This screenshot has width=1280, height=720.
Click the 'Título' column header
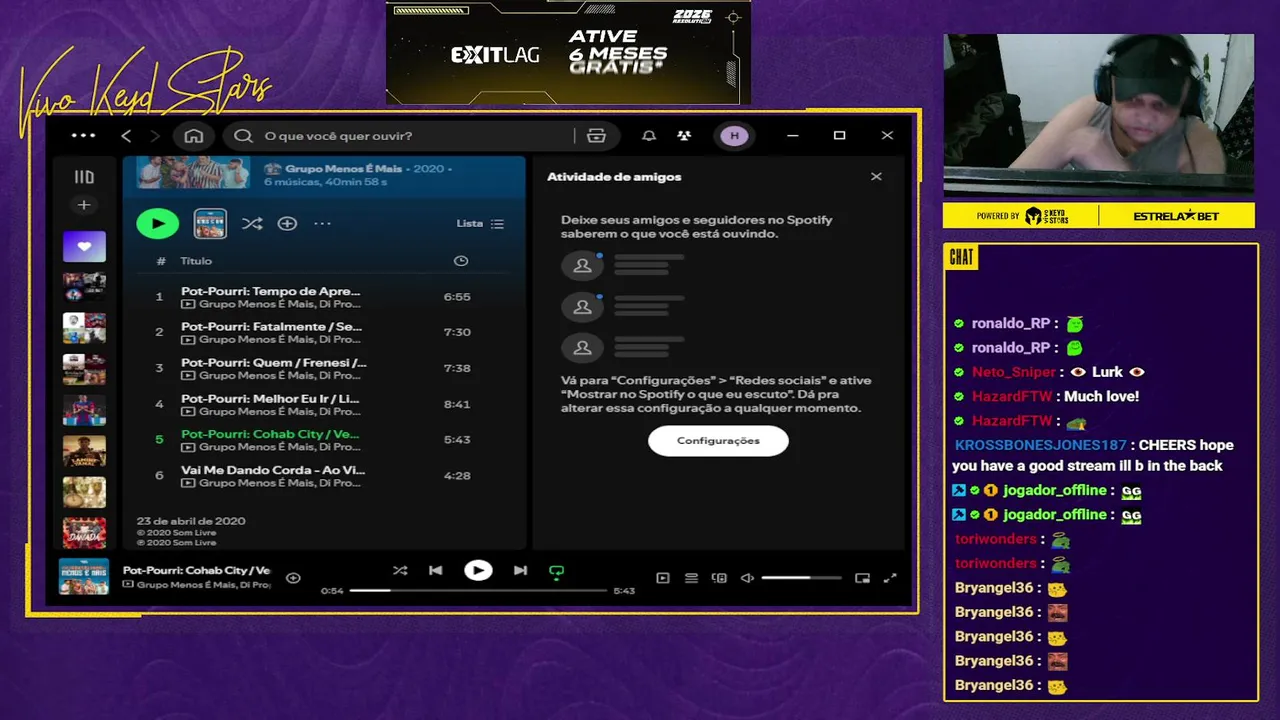click(x=196, y=261)
